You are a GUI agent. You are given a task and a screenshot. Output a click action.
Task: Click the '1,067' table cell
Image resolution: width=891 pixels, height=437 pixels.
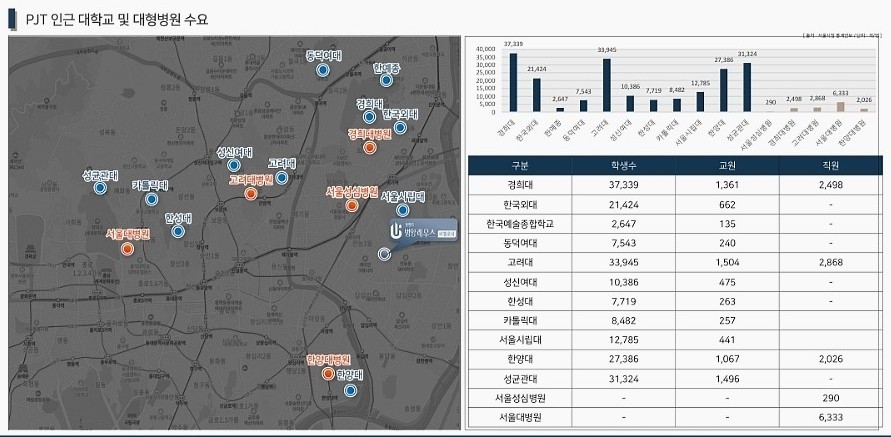coord(727,359)
